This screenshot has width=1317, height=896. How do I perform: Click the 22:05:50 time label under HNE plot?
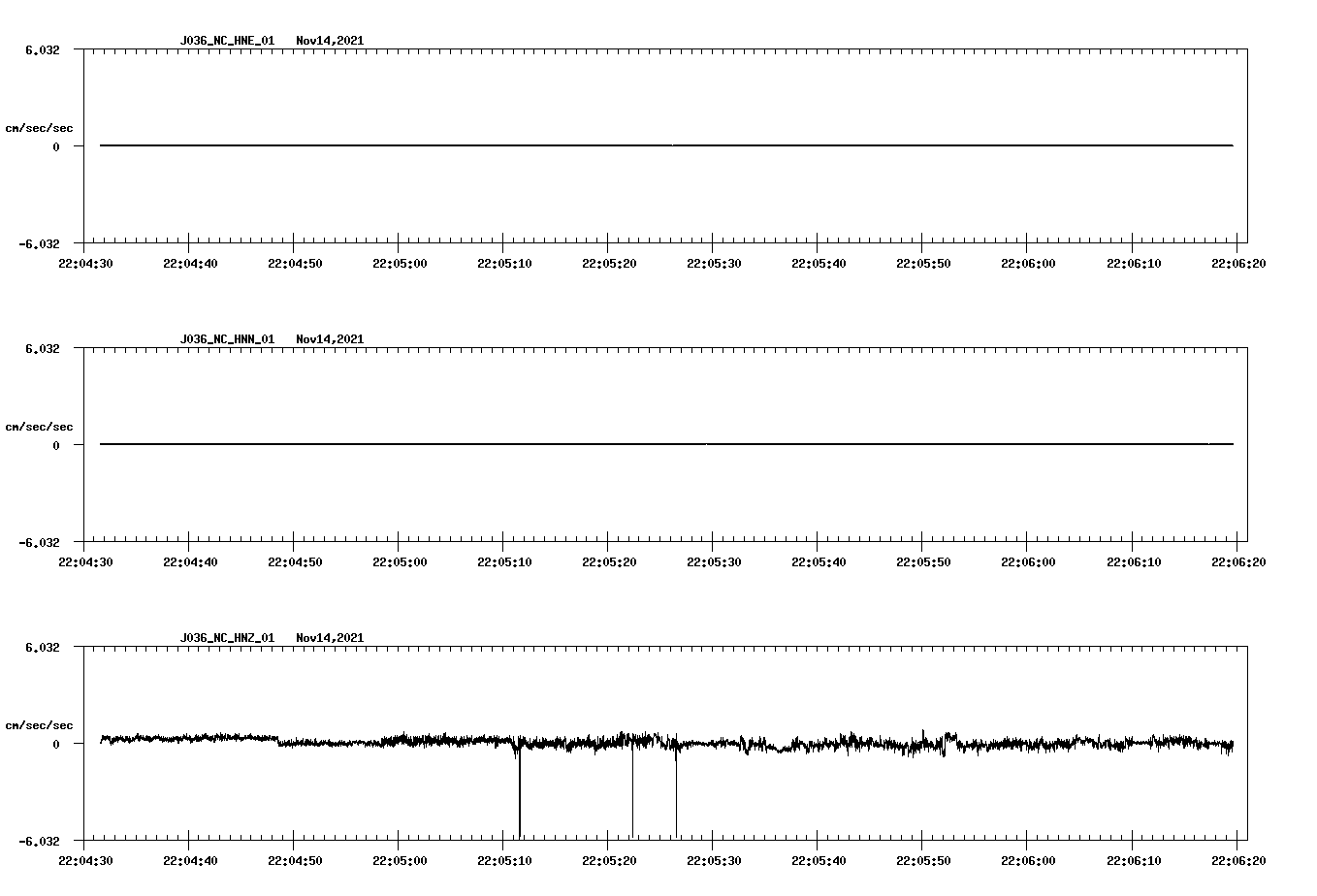(x=923, y=263)
